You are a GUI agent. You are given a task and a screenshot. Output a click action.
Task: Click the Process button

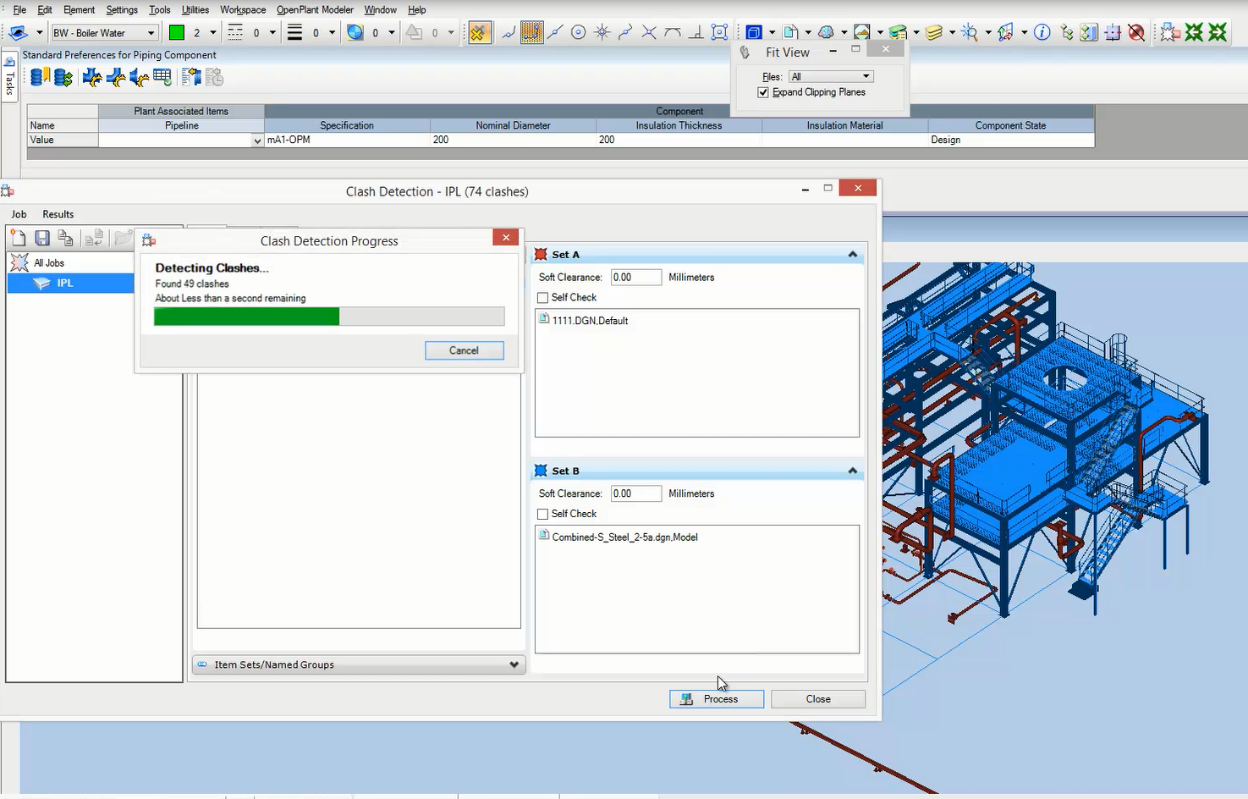pos(717,699)
